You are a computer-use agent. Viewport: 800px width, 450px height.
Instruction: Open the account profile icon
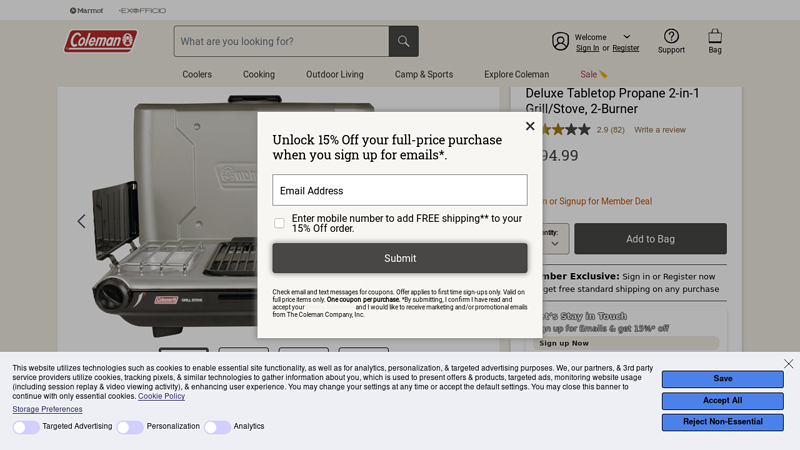(x=560, y=41)
